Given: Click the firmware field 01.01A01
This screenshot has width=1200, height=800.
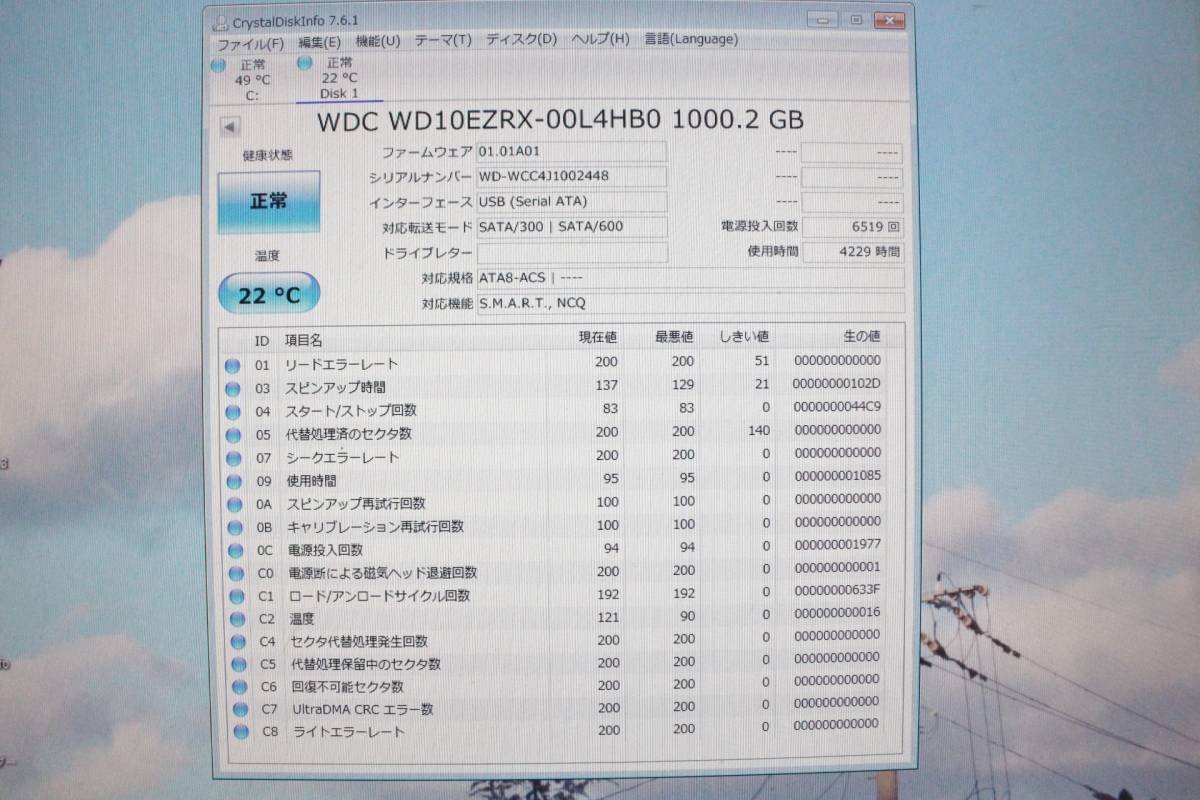Looking at the screenshot, I should pos(571,152).
